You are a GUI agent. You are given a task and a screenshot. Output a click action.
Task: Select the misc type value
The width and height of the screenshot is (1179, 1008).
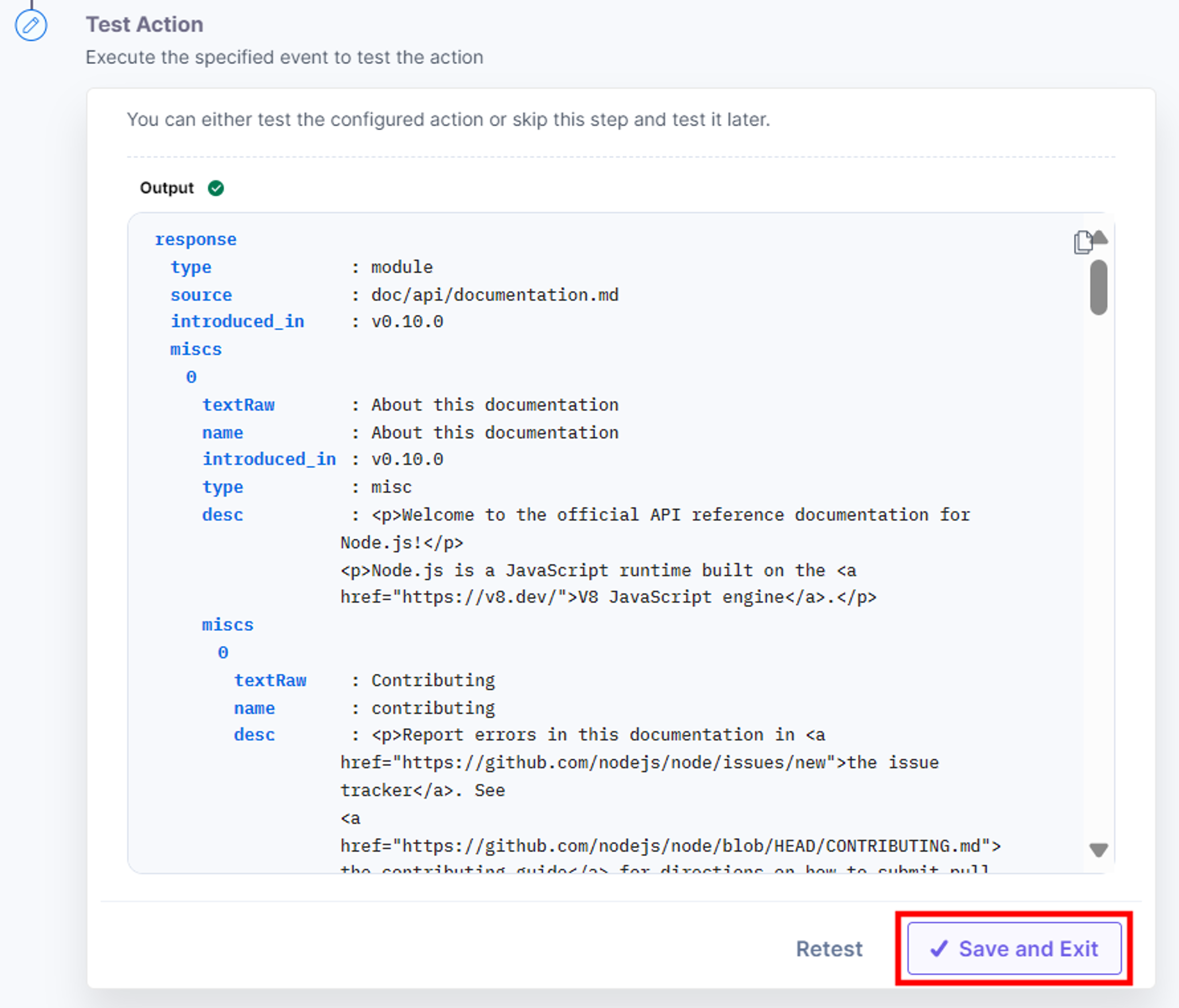[391, 487]
